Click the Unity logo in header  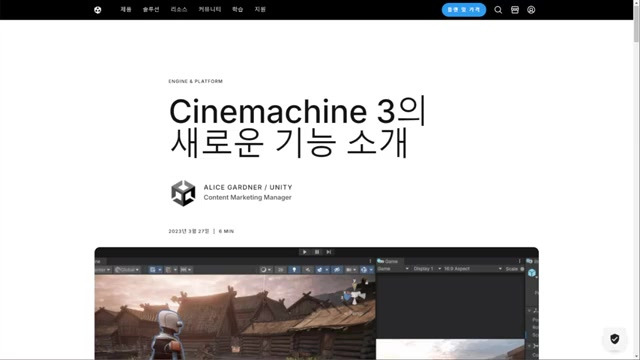98,10
